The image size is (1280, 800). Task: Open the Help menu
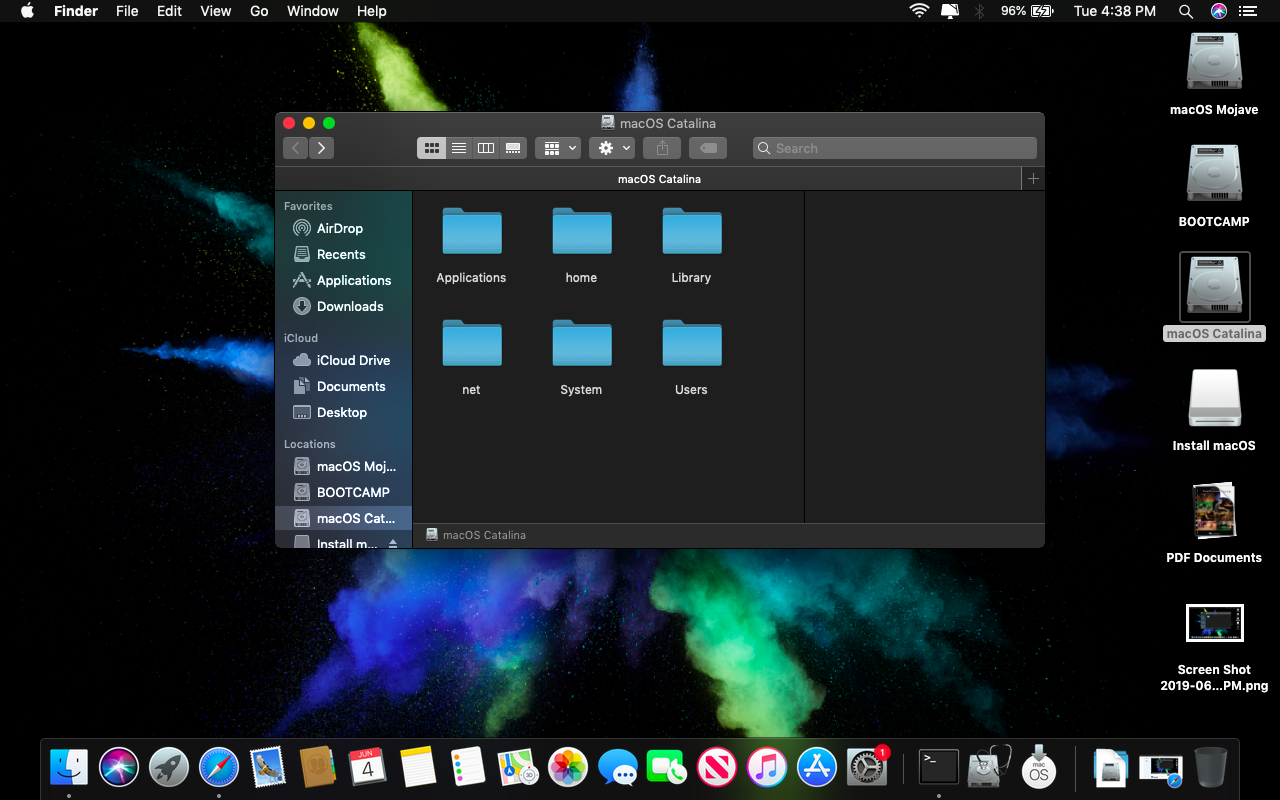[x=372, y=11]
